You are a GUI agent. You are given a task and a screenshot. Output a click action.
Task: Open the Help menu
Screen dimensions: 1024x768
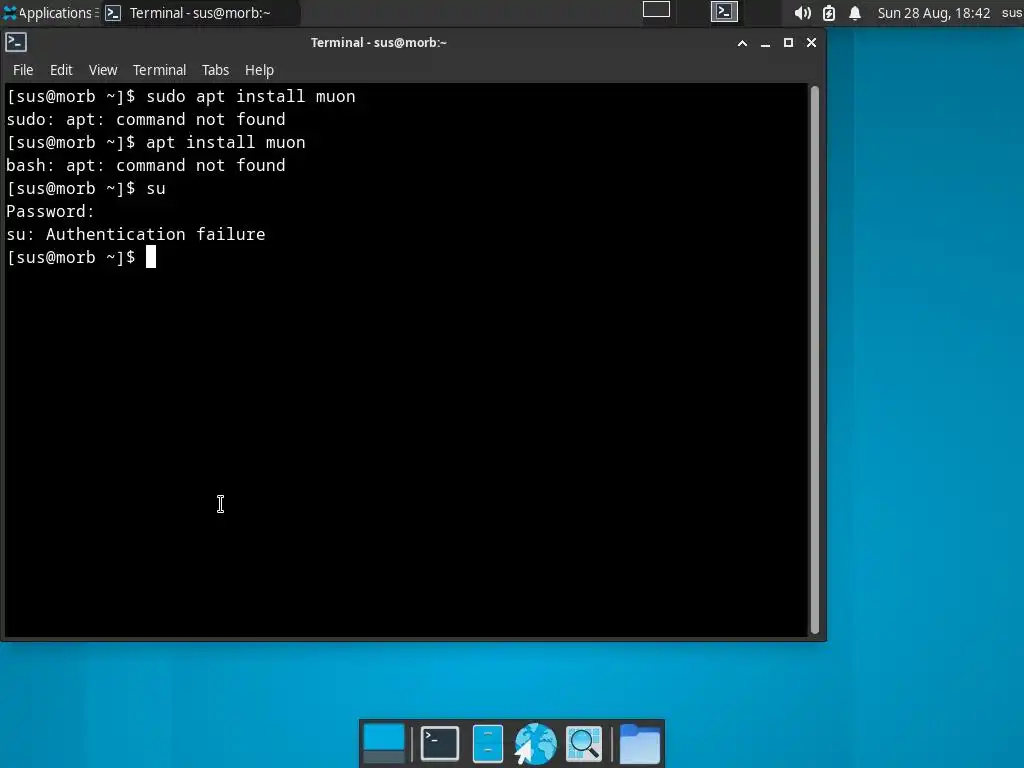(259, 70)
